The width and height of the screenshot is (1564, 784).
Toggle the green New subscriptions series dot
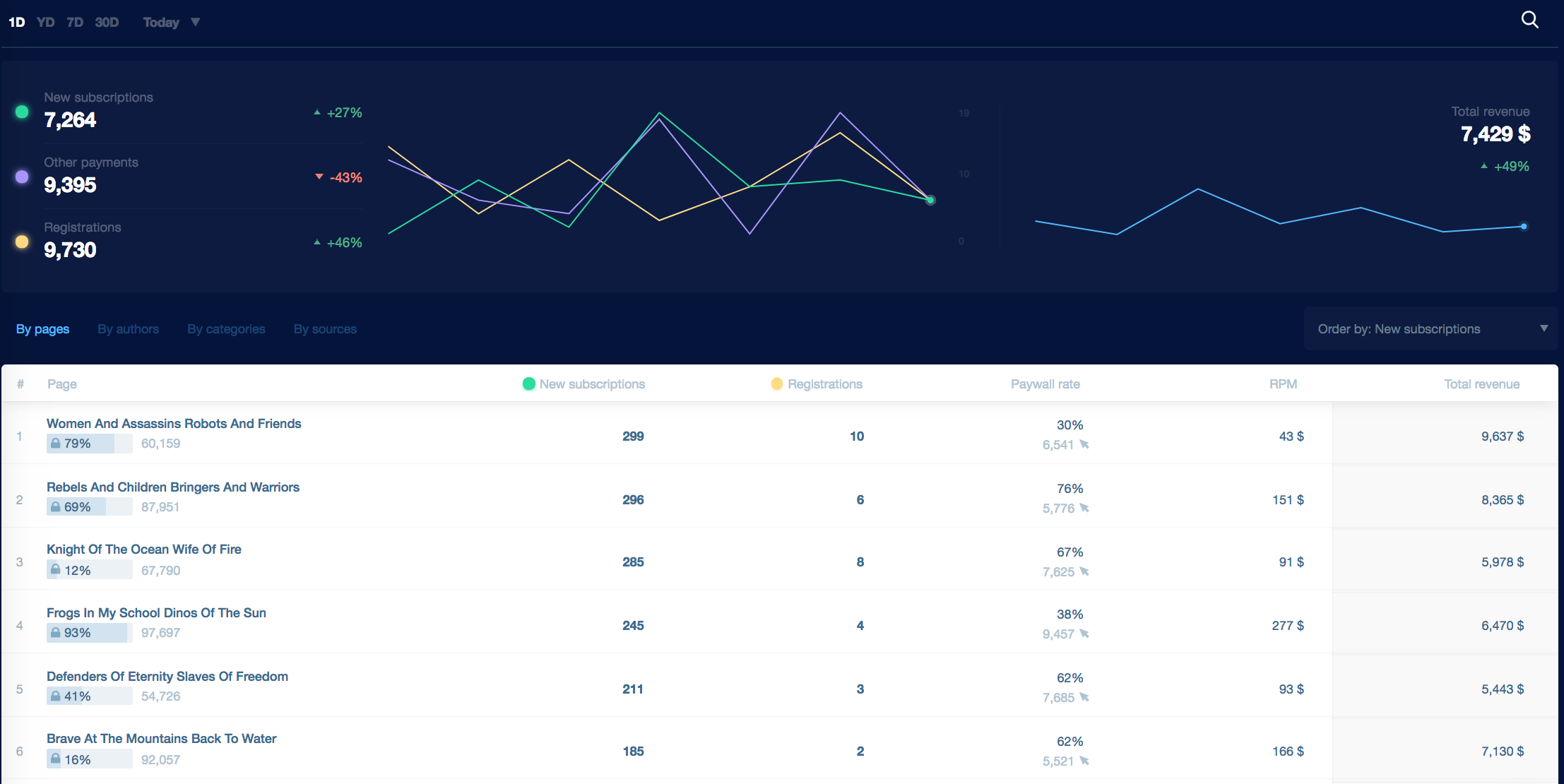22,112
